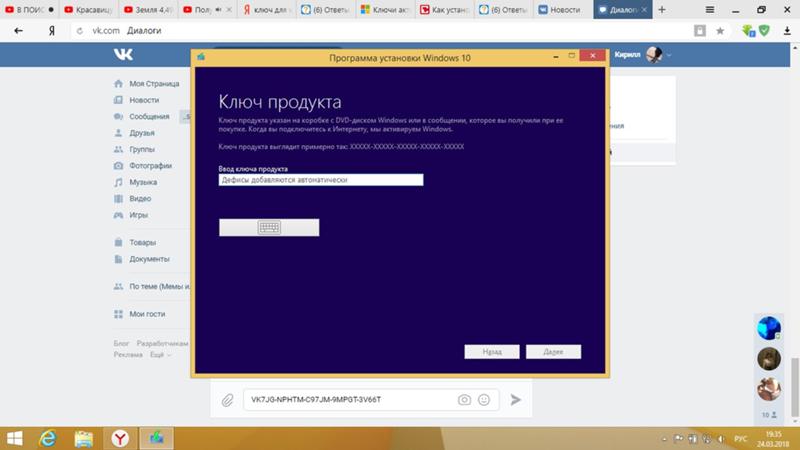Screen dimensions: 800x450
Task: Click the Игры gamepad icon in sidebar
Action: (x=118, y=215)
